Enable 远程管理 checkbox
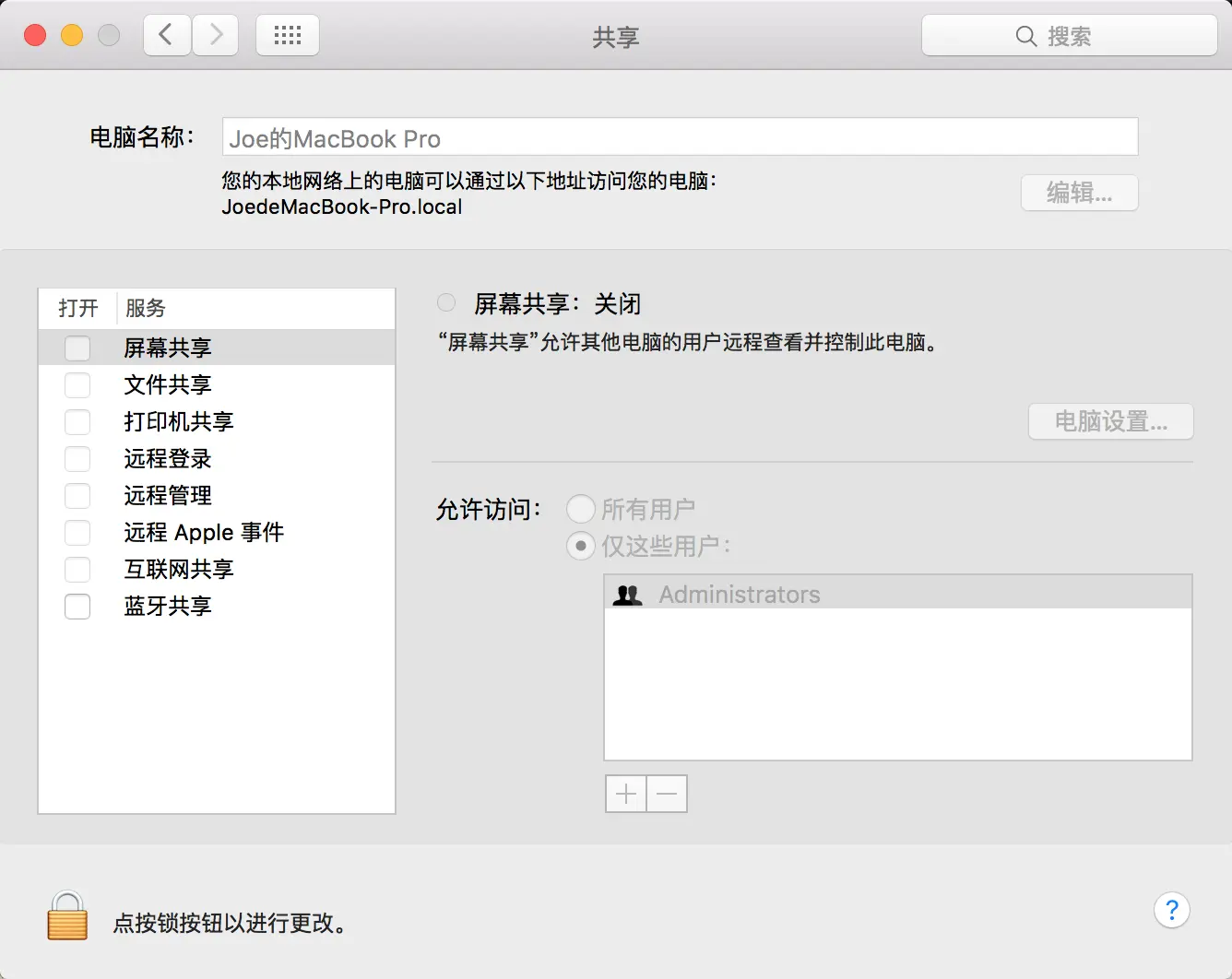The height and width of the screenshot is (979, 1232). point(77,495)
